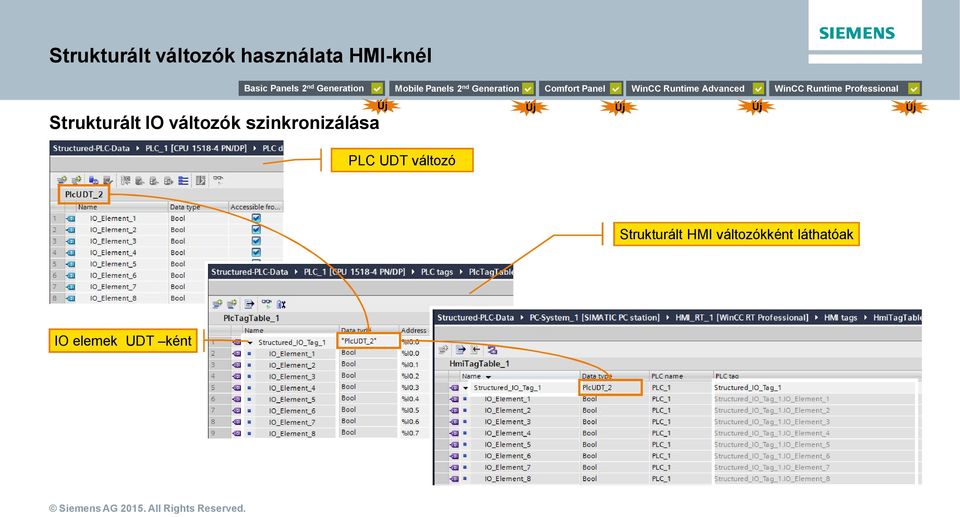The height and width of the screenshot is (517, 960).
Task: Click the tag icon of Structured_IO_Tag_1 in HmiTagTable_1
Action: tap(454, 388)
